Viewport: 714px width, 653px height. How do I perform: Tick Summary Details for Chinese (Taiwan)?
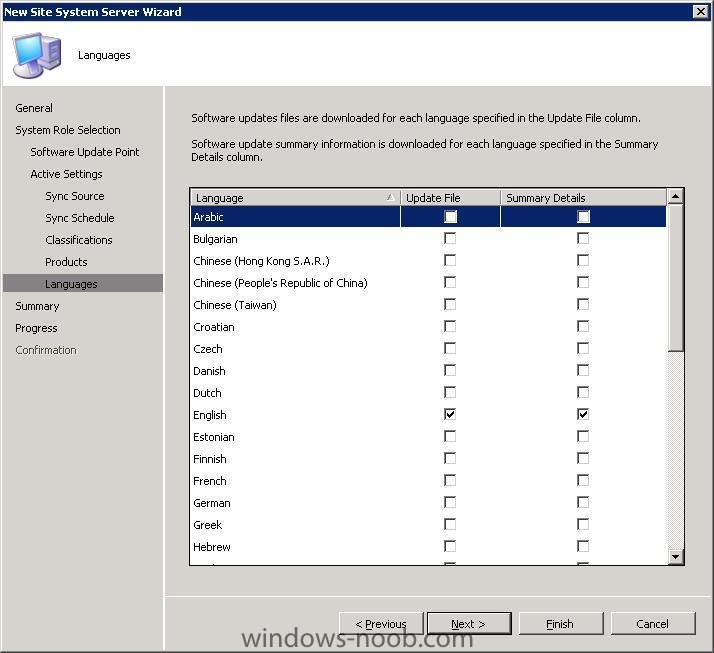(x=583, y=304)
